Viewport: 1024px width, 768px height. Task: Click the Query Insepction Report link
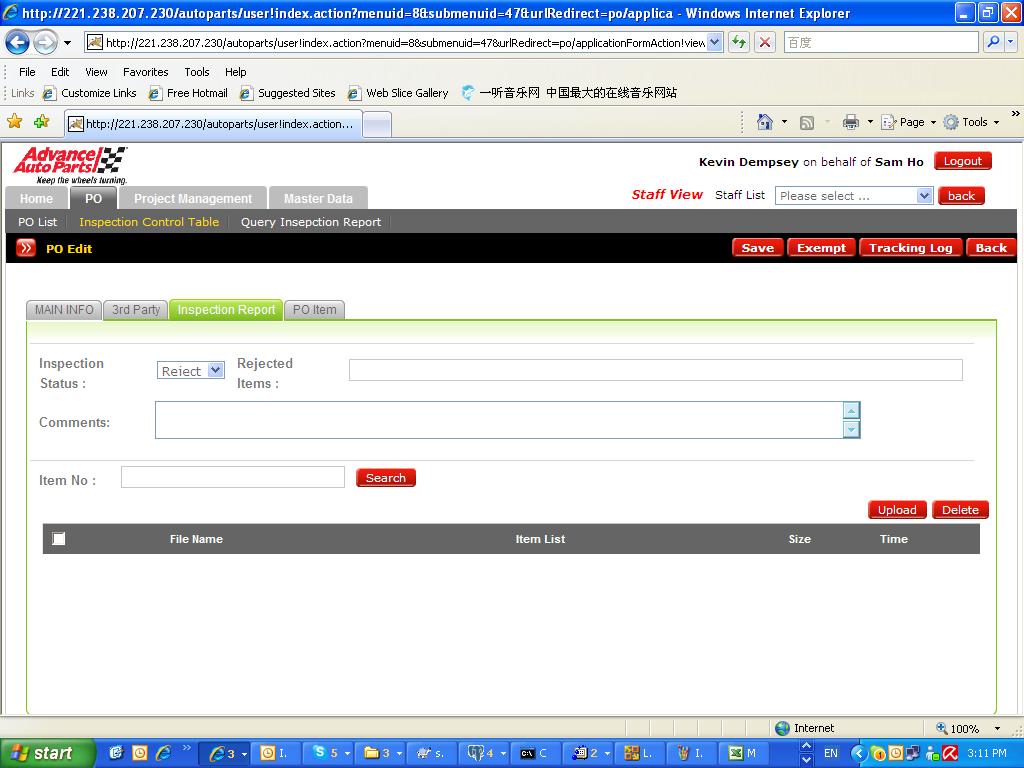(x=310, y=222)
